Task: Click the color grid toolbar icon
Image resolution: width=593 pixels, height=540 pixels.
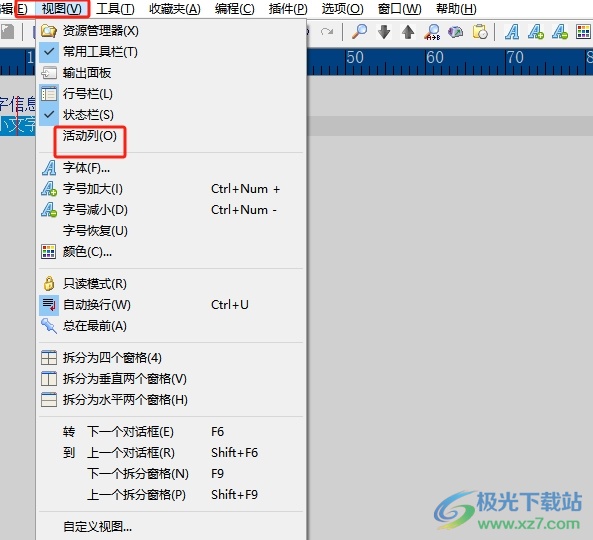Action: coord(583,32)
